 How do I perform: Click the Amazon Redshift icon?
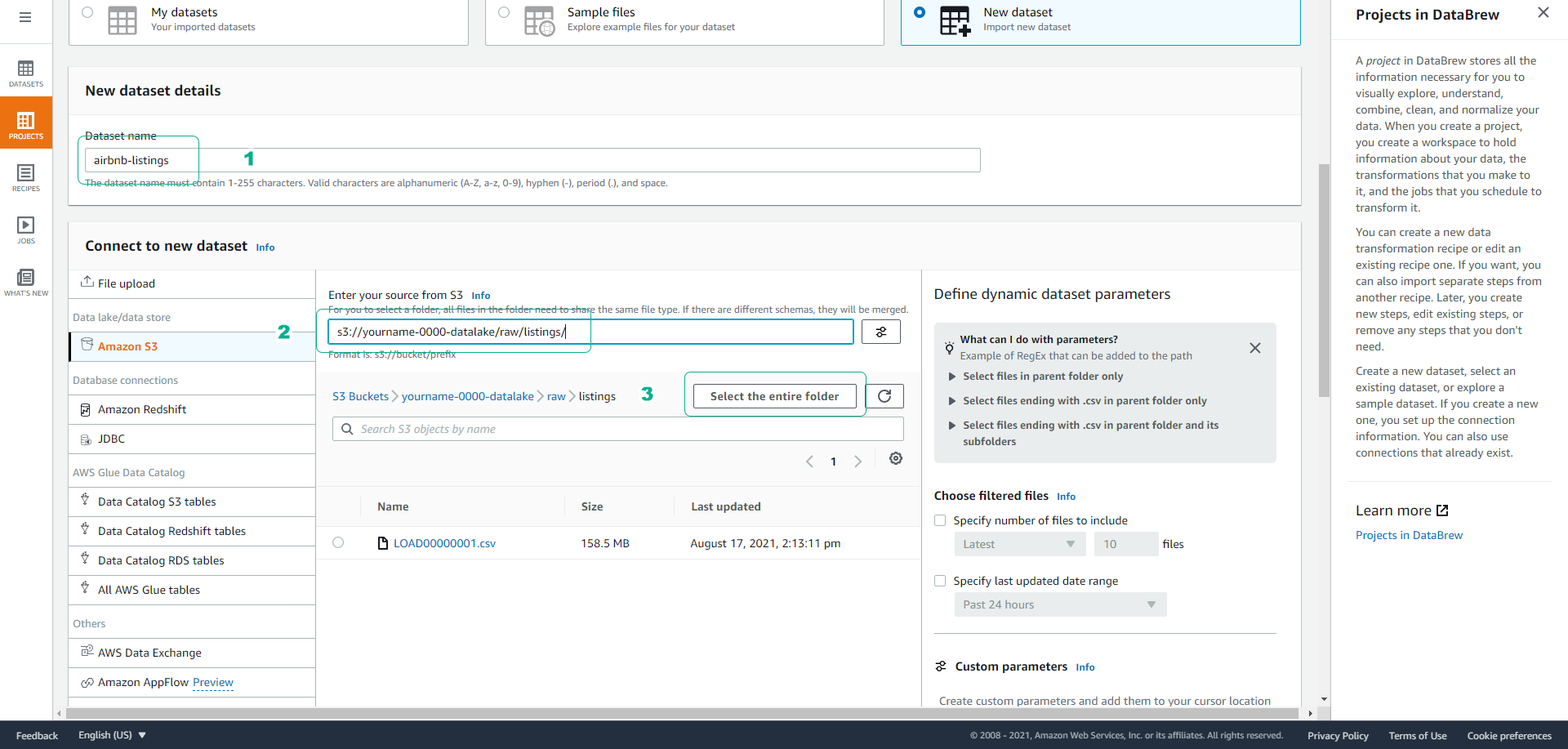click(85, 409)
